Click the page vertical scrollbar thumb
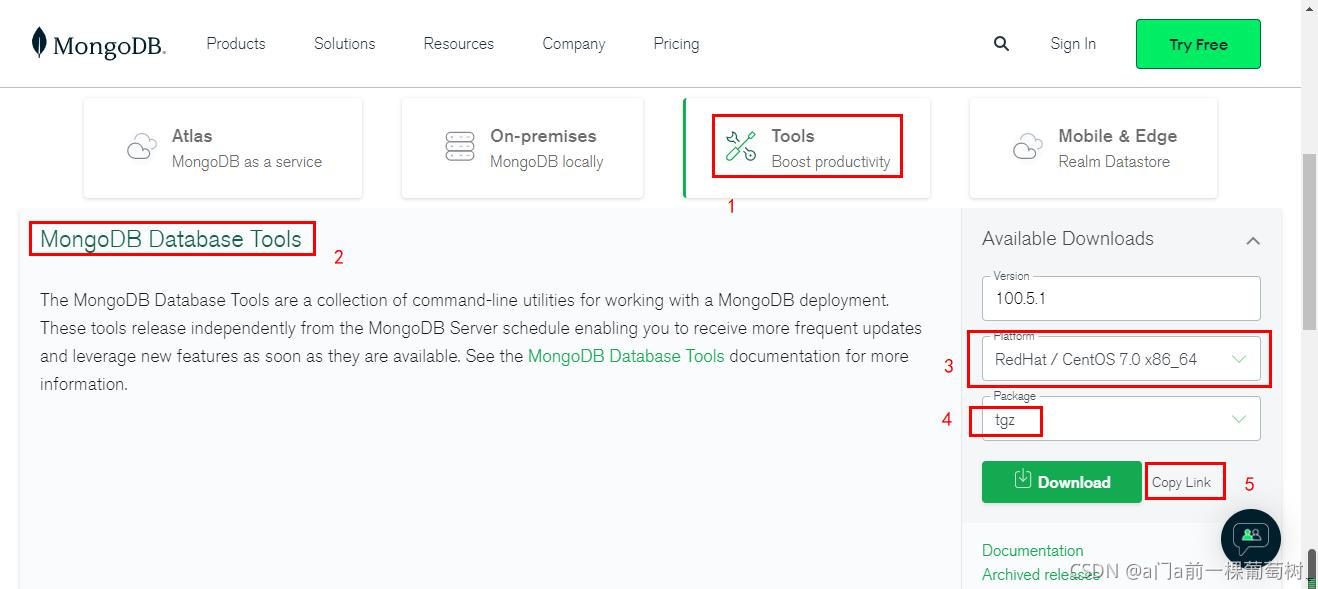 (x=1309, y=243)
